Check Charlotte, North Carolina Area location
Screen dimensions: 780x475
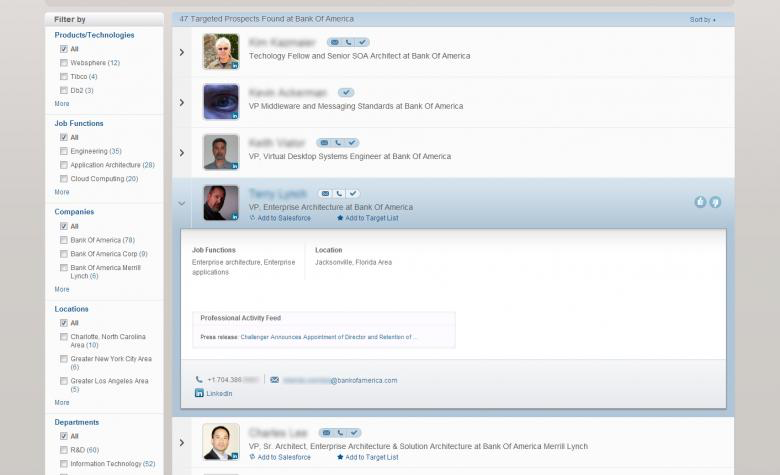64,337
